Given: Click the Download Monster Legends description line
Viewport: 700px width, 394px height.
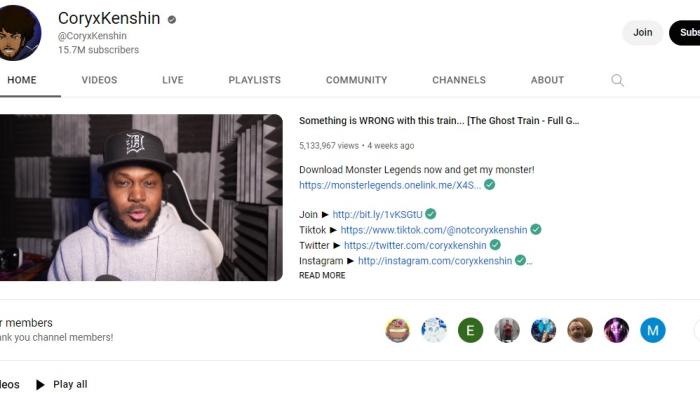Looking at the screenshot, I should [417, 170].
